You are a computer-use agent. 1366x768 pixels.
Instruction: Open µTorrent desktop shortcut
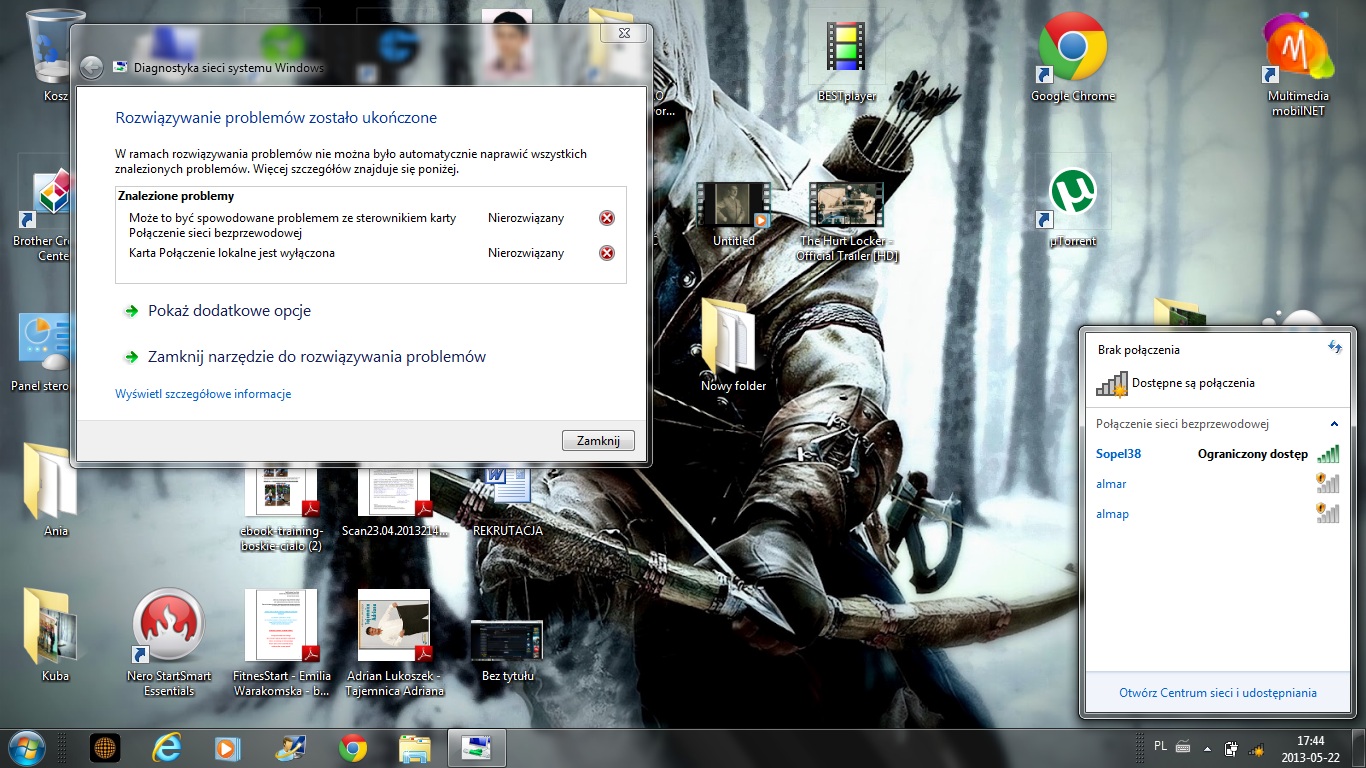pyautogui.click(x=1072, y=206)
